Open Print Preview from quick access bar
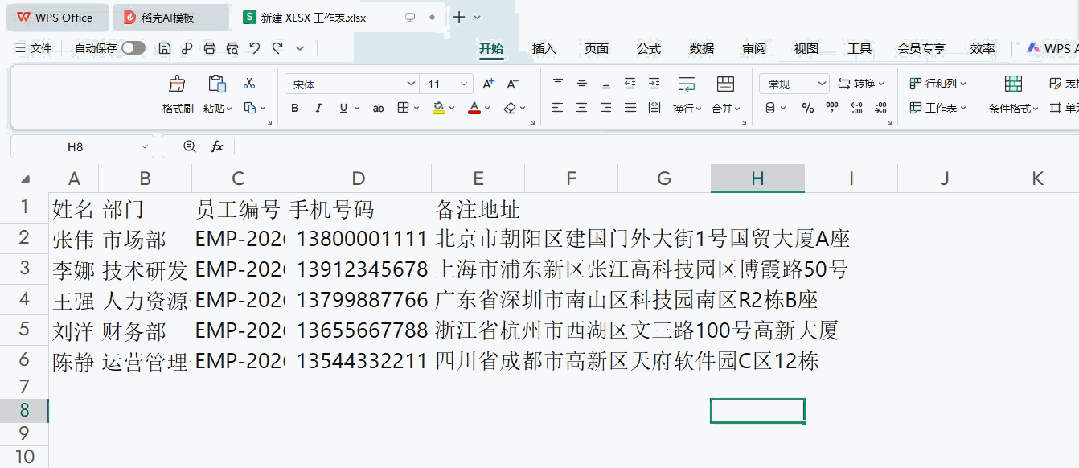Image resolution: width=1079 pixels, height=468 pixels. pyautogui.click(x=233, y=48)
